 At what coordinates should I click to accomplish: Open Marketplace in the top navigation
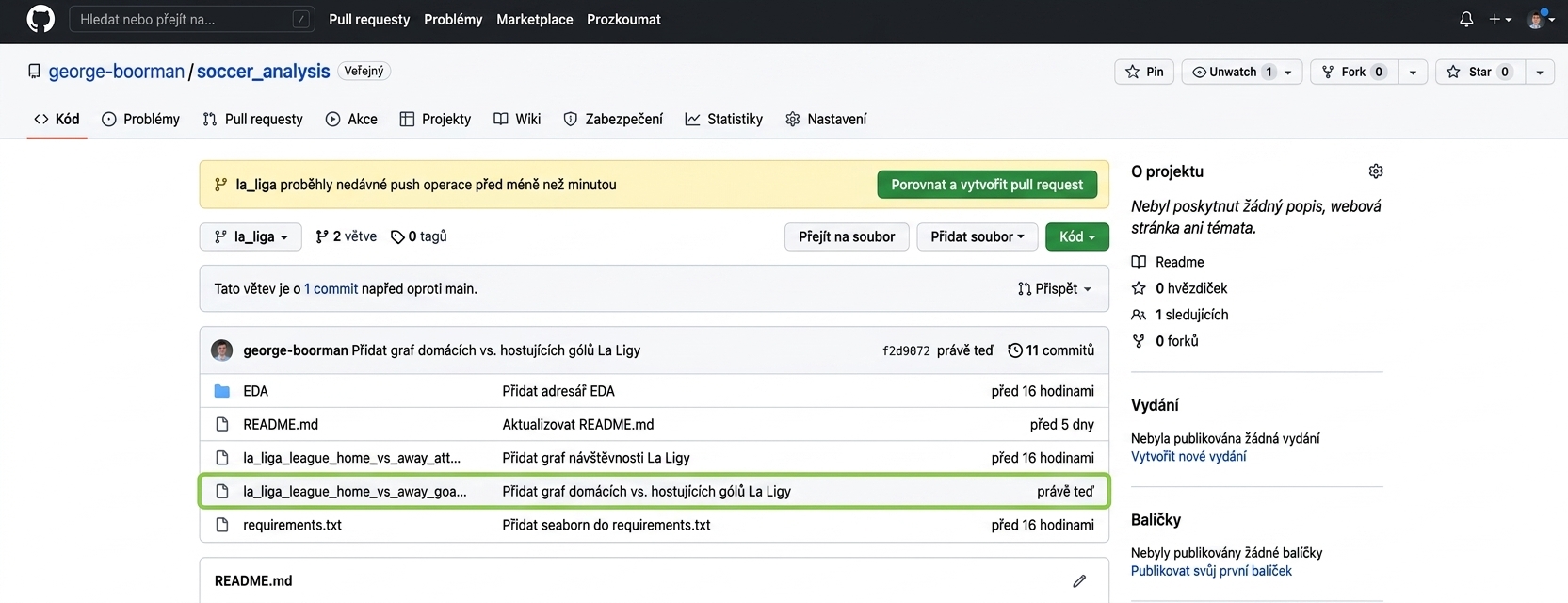click(535, 19)
